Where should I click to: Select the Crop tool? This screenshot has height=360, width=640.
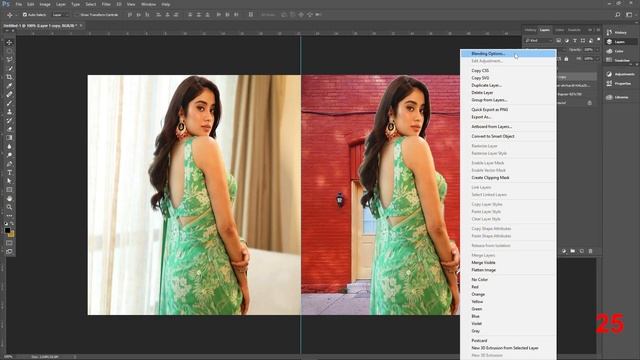[x=9, y=77]
